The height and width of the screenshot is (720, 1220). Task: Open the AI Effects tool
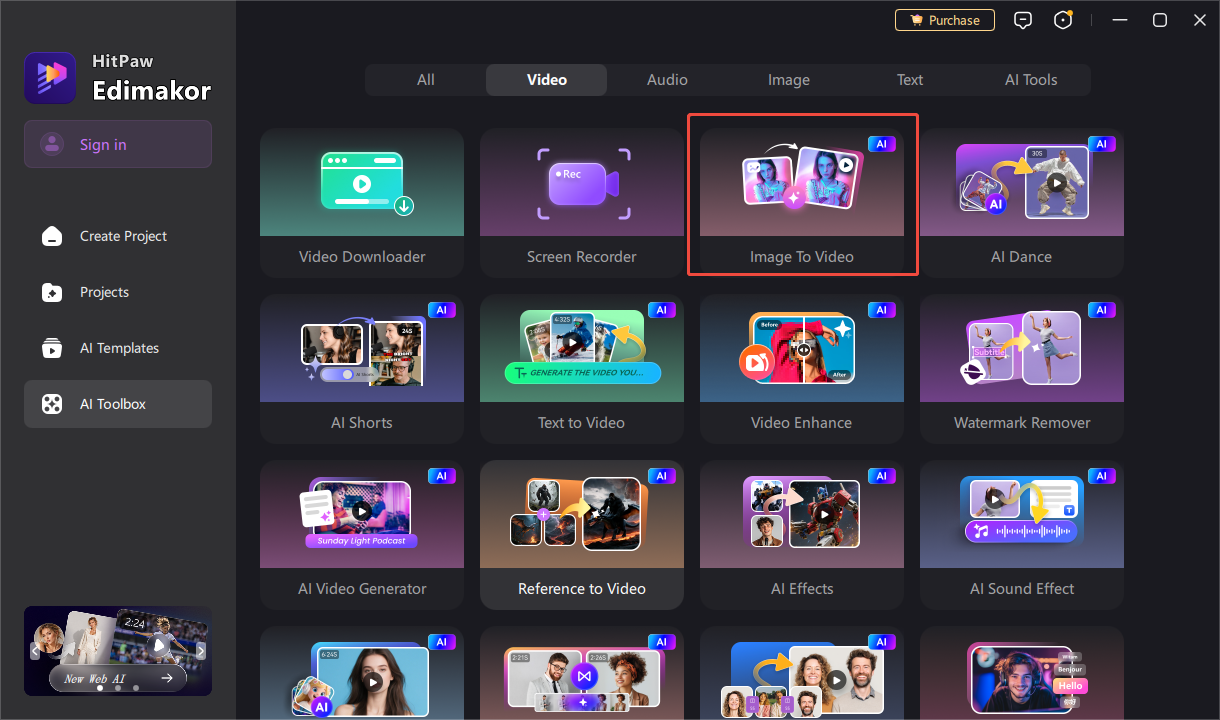802,535
